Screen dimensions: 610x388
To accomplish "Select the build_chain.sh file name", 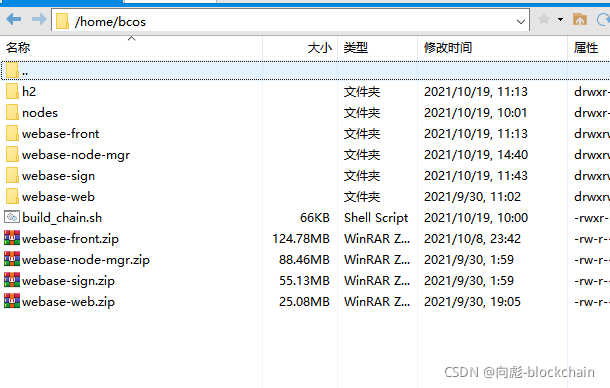I will coord(62,218).
